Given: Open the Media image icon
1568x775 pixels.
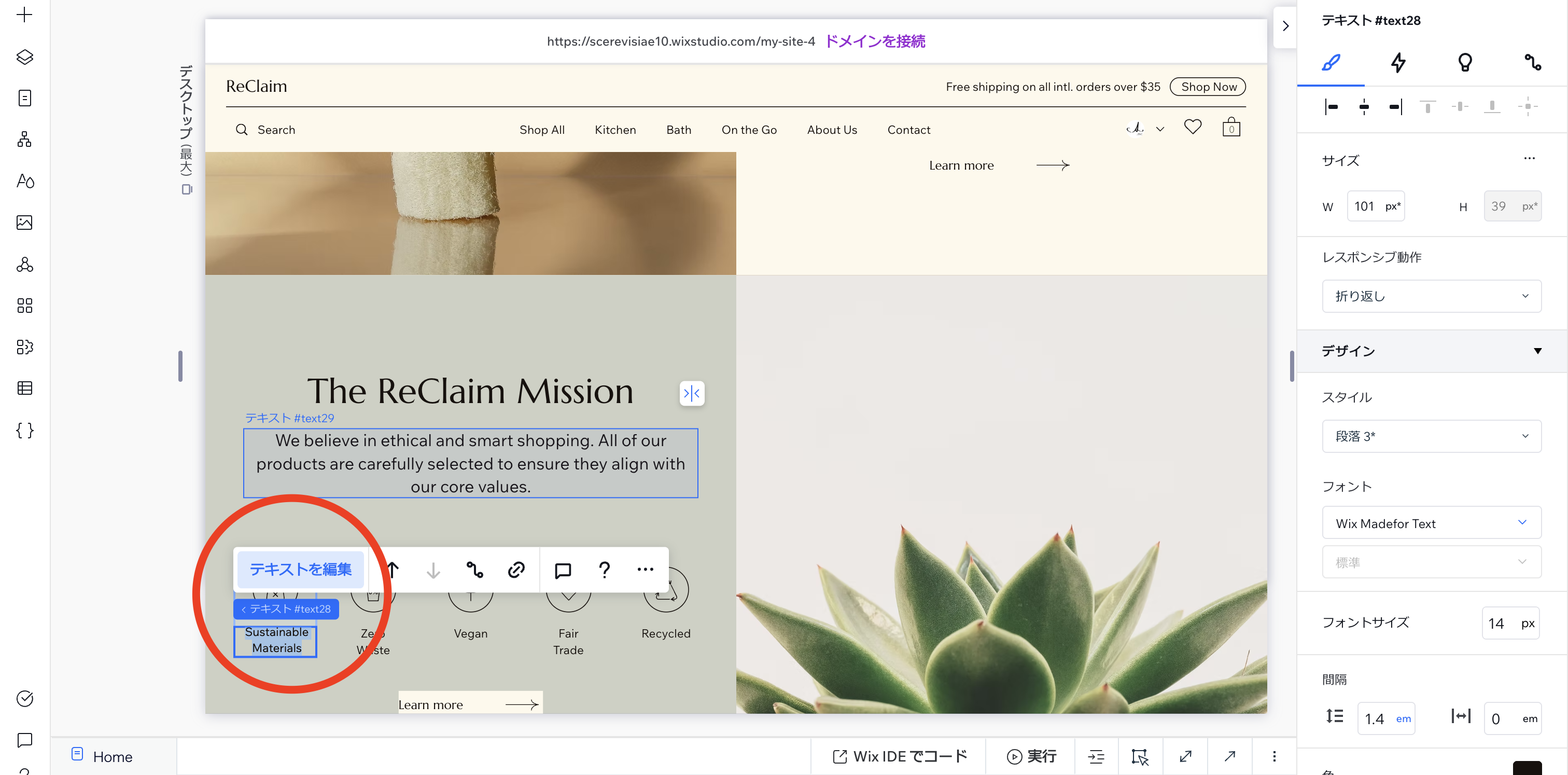Looking at the screenshot, I should point(24,222).
